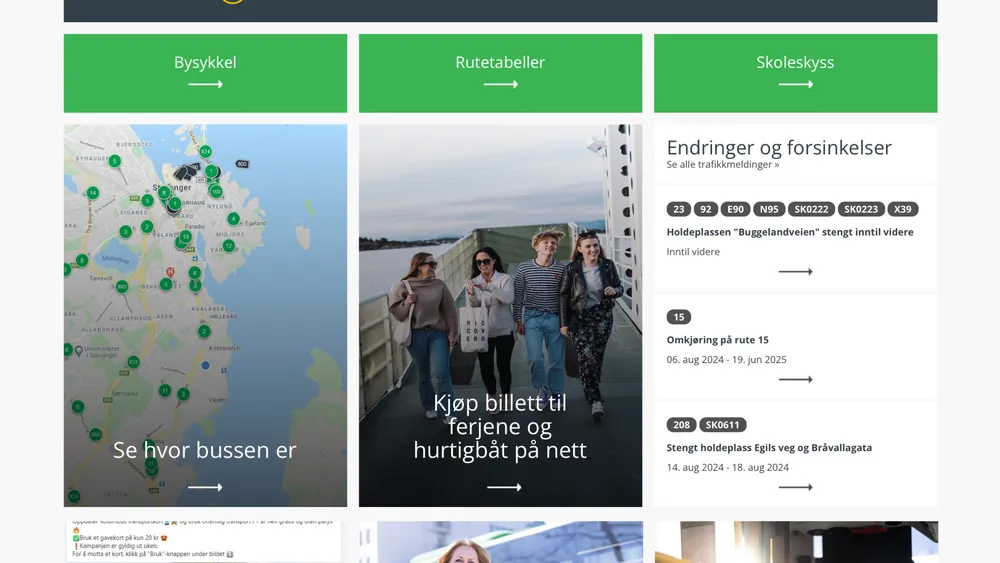
Task: Open 'Se alle trafikkmeldinger' link
Action: [x=723, y=165]
